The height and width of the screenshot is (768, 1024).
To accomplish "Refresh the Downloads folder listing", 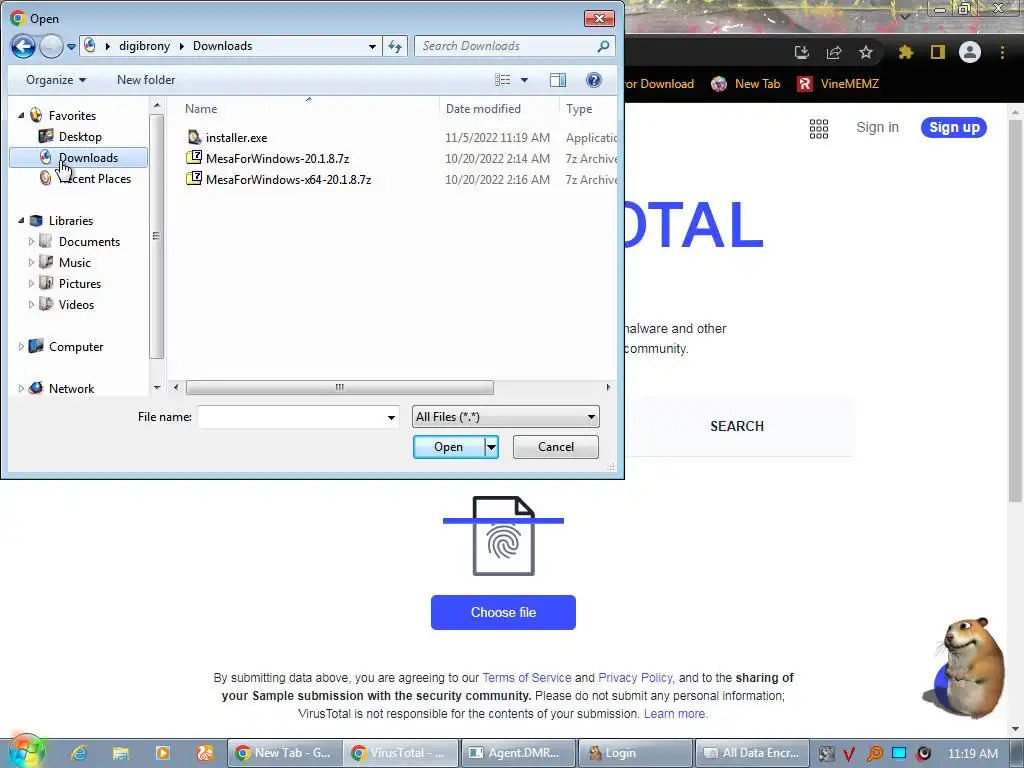I will 395,46.
